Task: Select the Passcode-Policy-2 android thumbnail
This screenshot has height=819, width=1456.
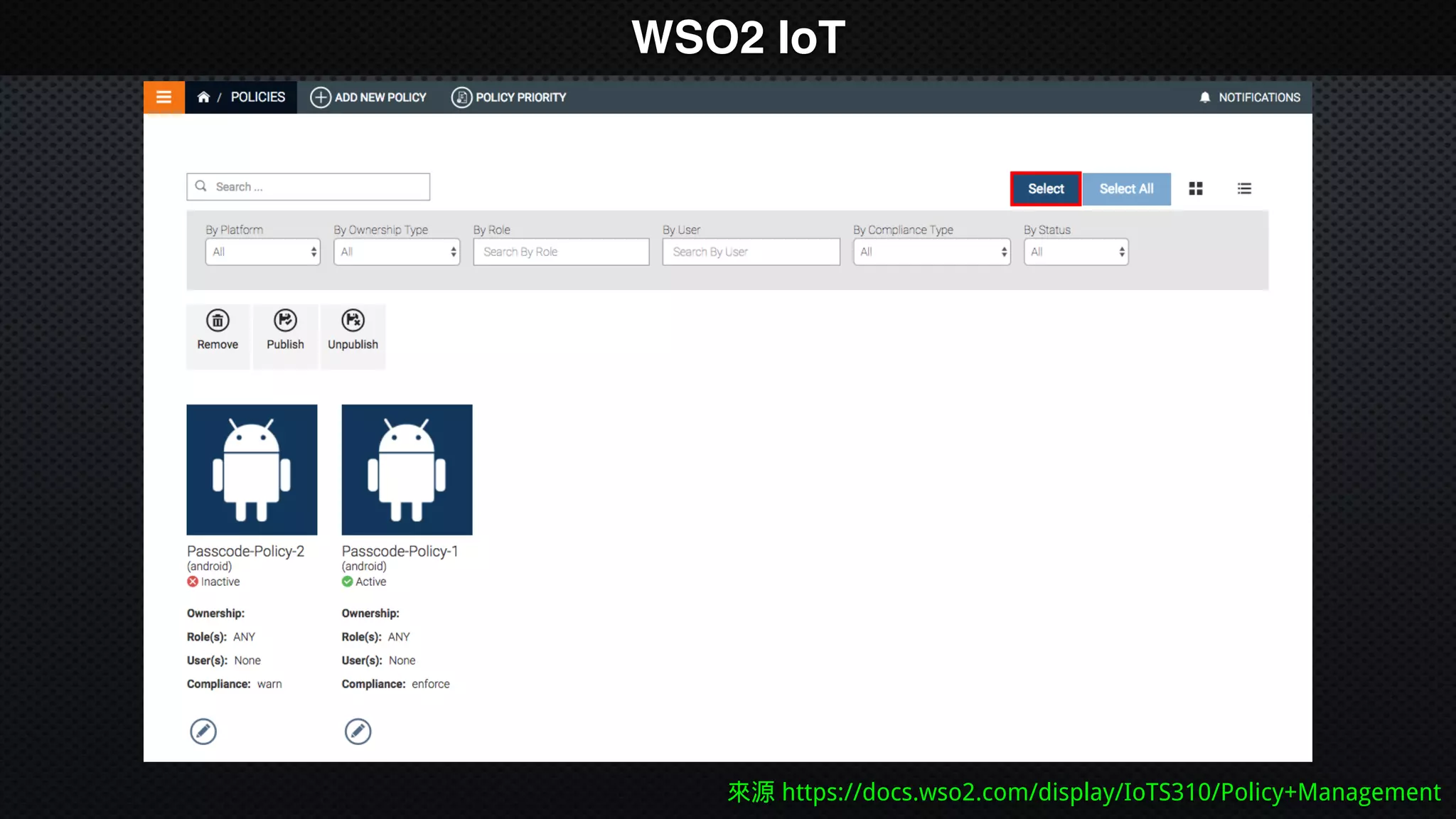Action: pos(252,470)
